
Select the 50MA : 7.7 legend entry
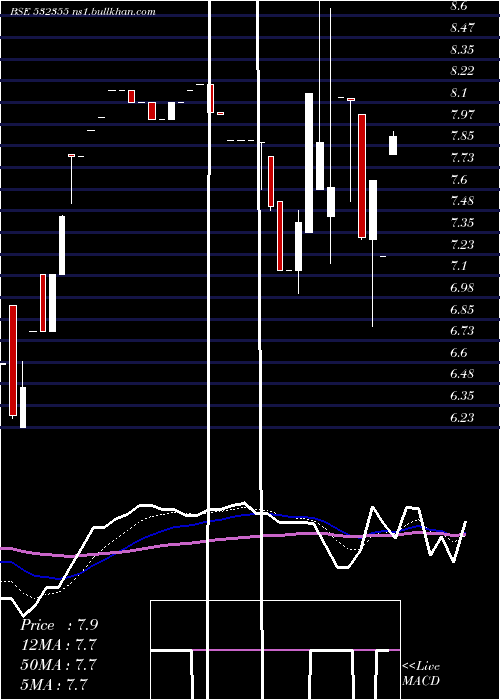tap(58, 665)
